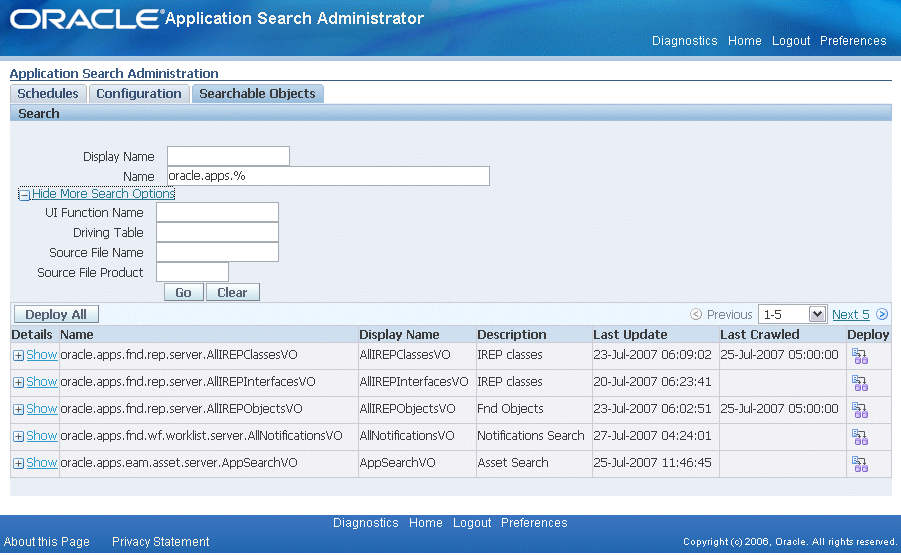Screen dimensions: 901x555
Task: Expand details plus icon for AllIREPInterfacesVO row
Action: tap(18, 383)
